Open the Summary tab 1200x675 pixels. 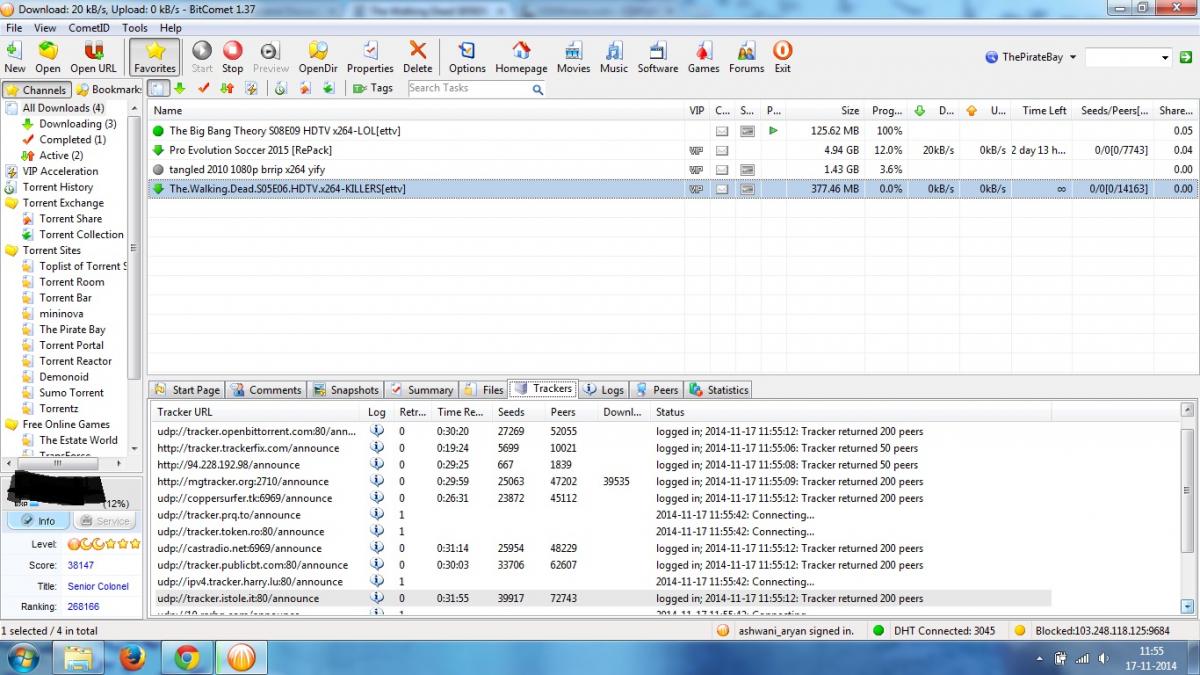click(422, 390)
